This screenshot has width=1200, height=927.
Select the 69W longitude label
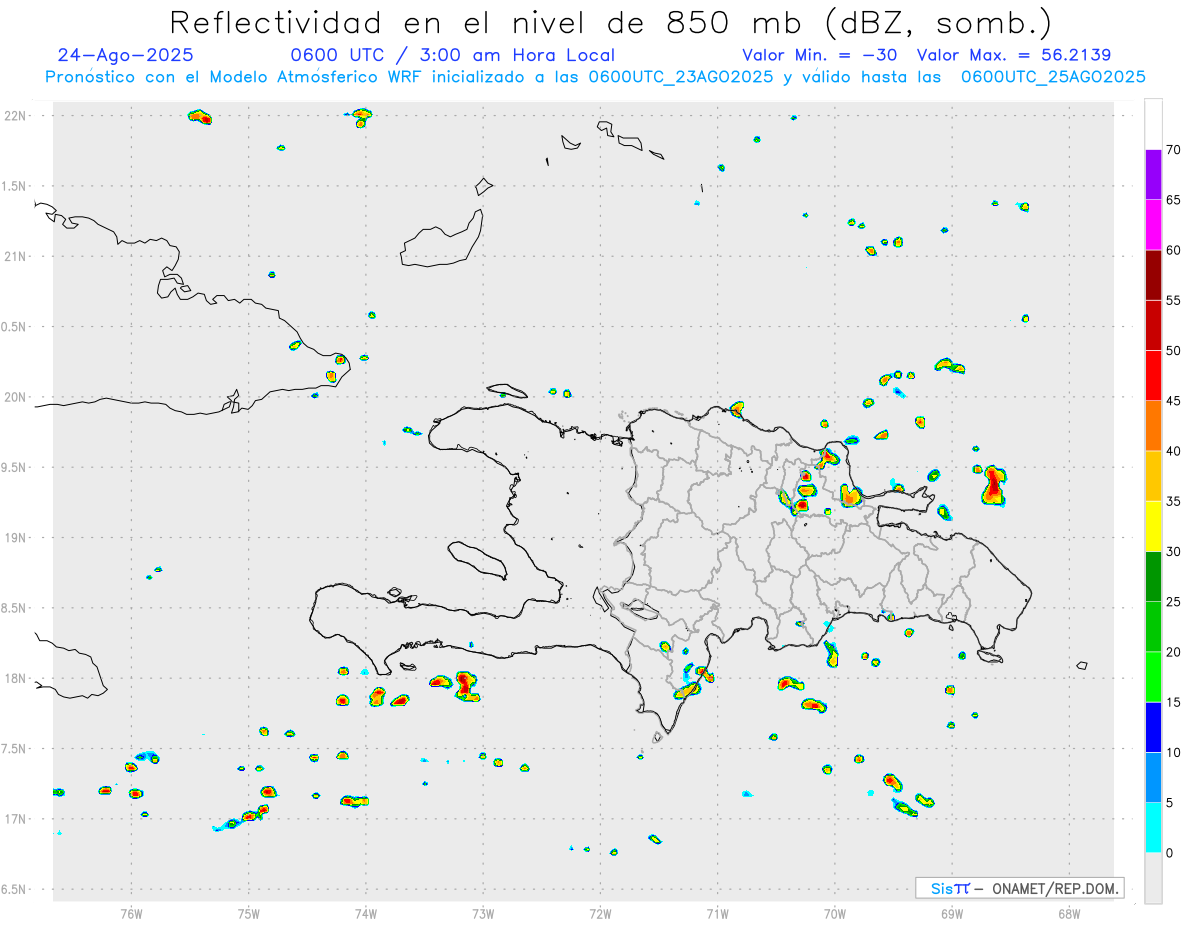951,913
